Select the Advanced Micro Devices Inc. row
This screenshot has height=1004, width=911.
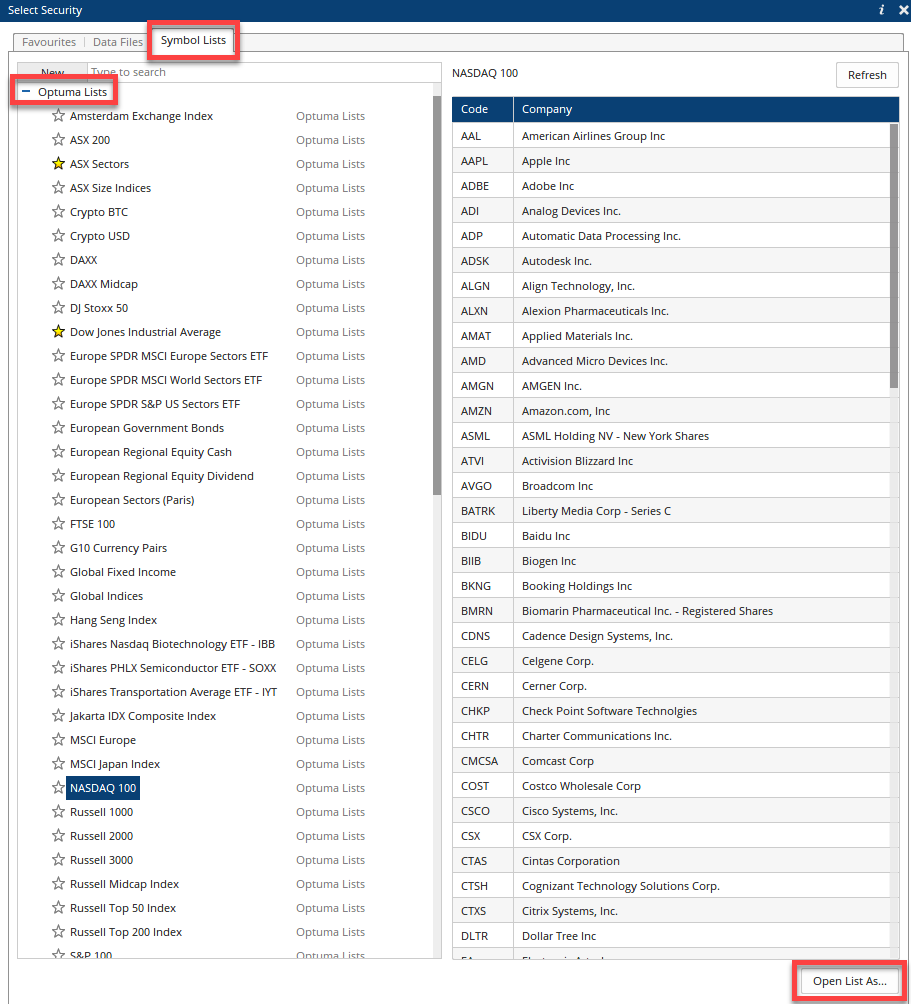point(671,361)
